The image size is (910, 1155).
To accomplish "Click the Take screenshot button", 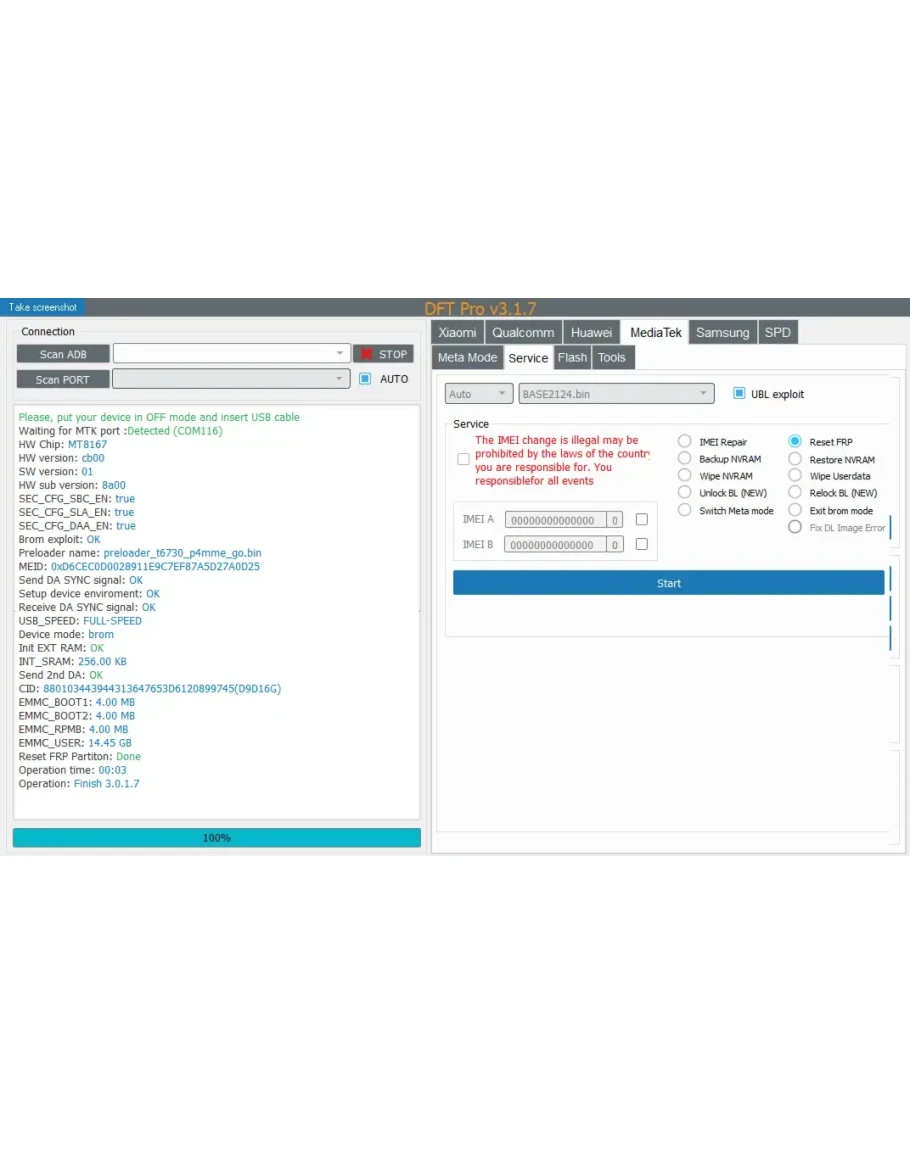I will tap(43, 307).
